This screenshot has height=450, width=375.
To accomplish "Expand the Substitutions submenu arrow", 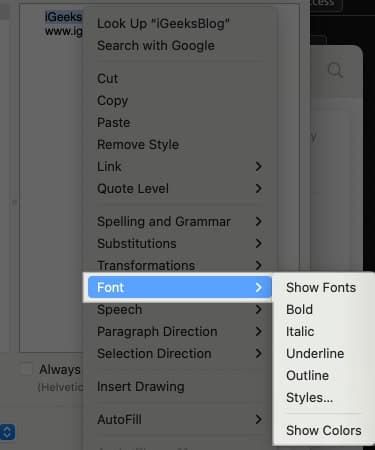I will (258, 244).
